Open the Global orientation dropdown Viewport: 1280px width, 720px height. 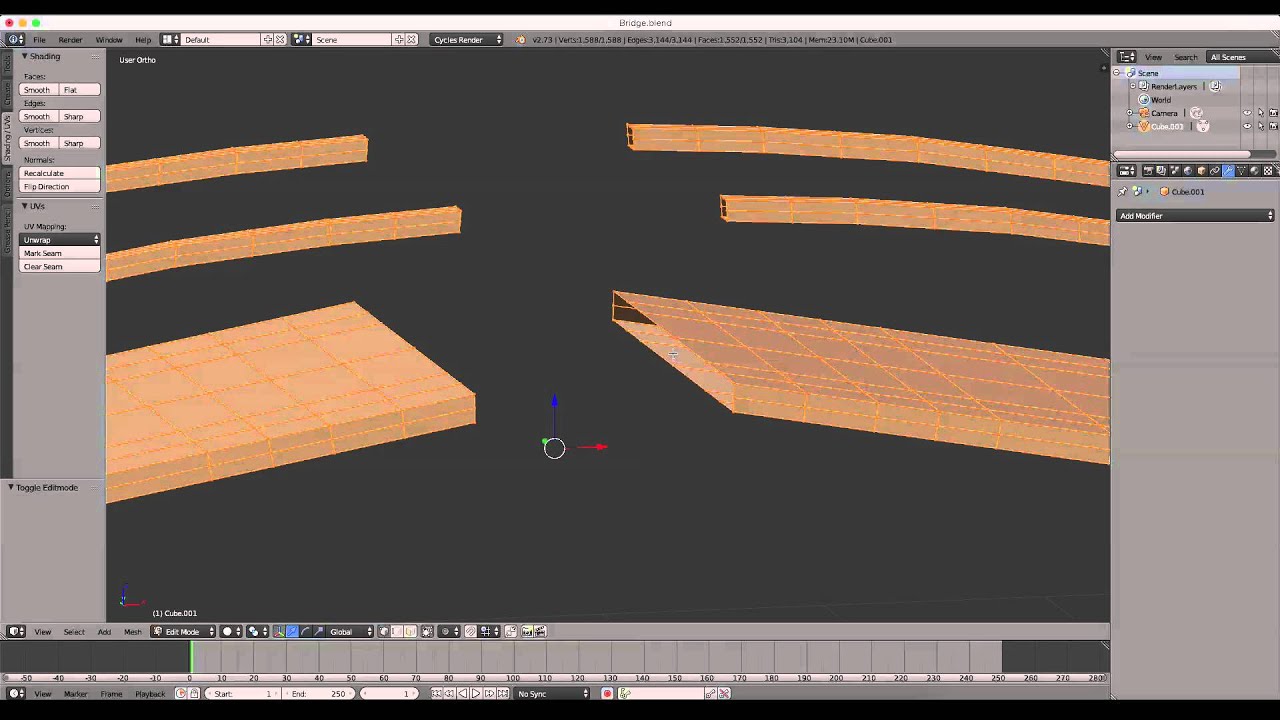pos(351,631)
